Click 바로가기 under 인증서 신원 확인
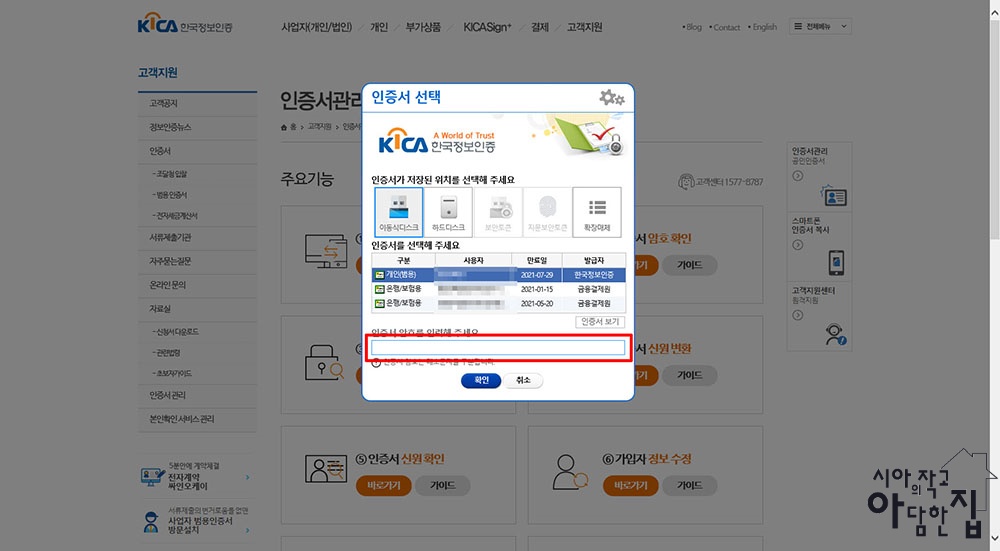This screenshot has width=1000, height=551. (383, 486)
